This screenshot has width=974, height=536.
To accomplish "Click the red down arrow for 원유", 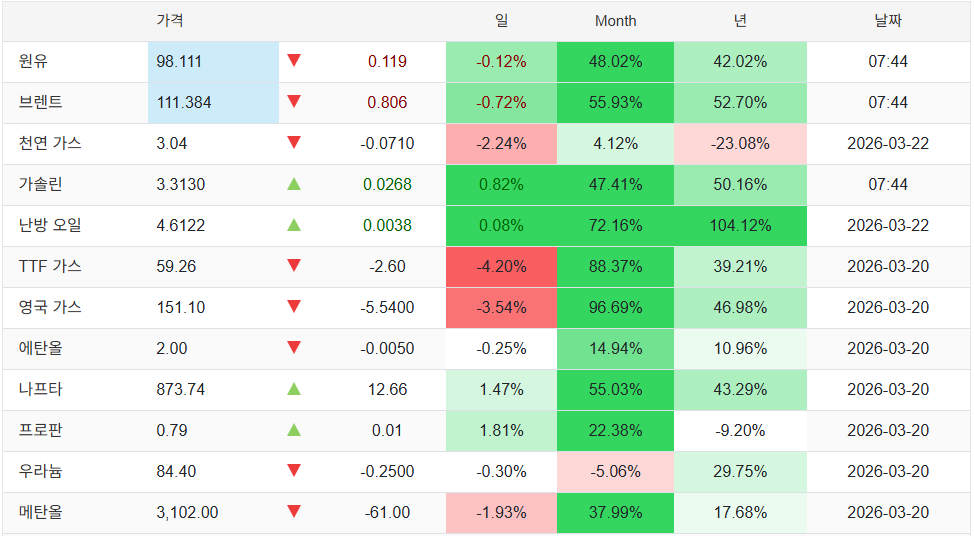I will [294, 61].
